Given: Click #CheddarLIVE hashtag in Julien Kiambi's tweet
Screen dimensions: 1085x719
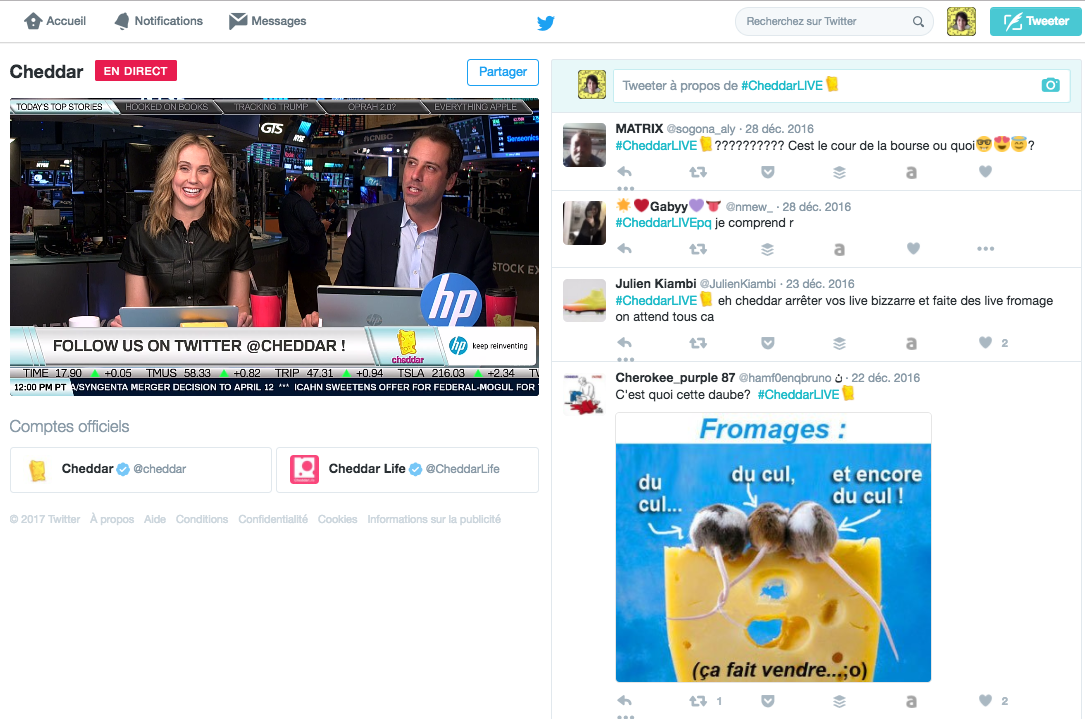Looking at the screenshot, I should [656, 300].
